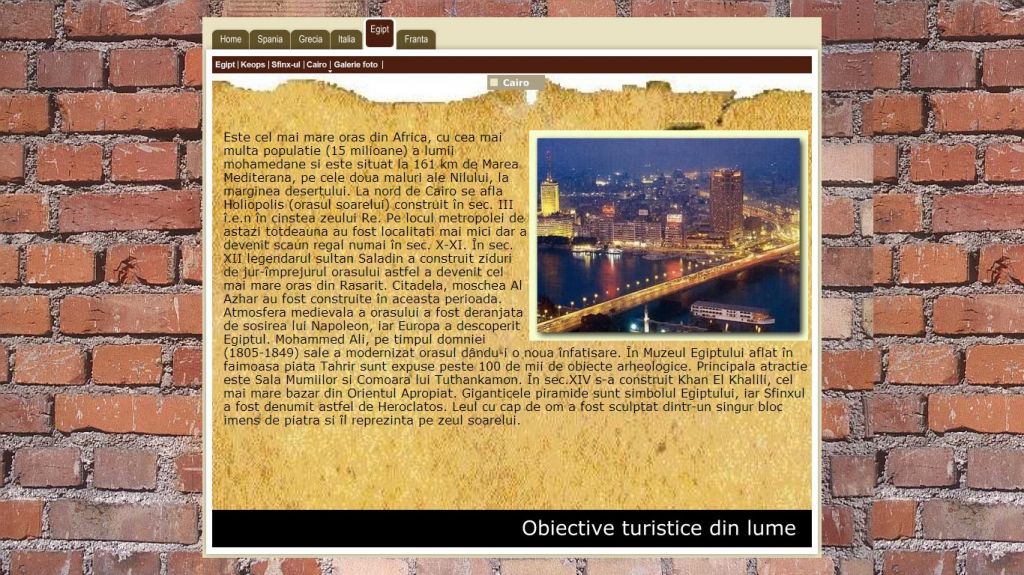This screenshot has height=575, width=1024.
Task: Navigate to the Keops page link
Action: pos(253,65)
